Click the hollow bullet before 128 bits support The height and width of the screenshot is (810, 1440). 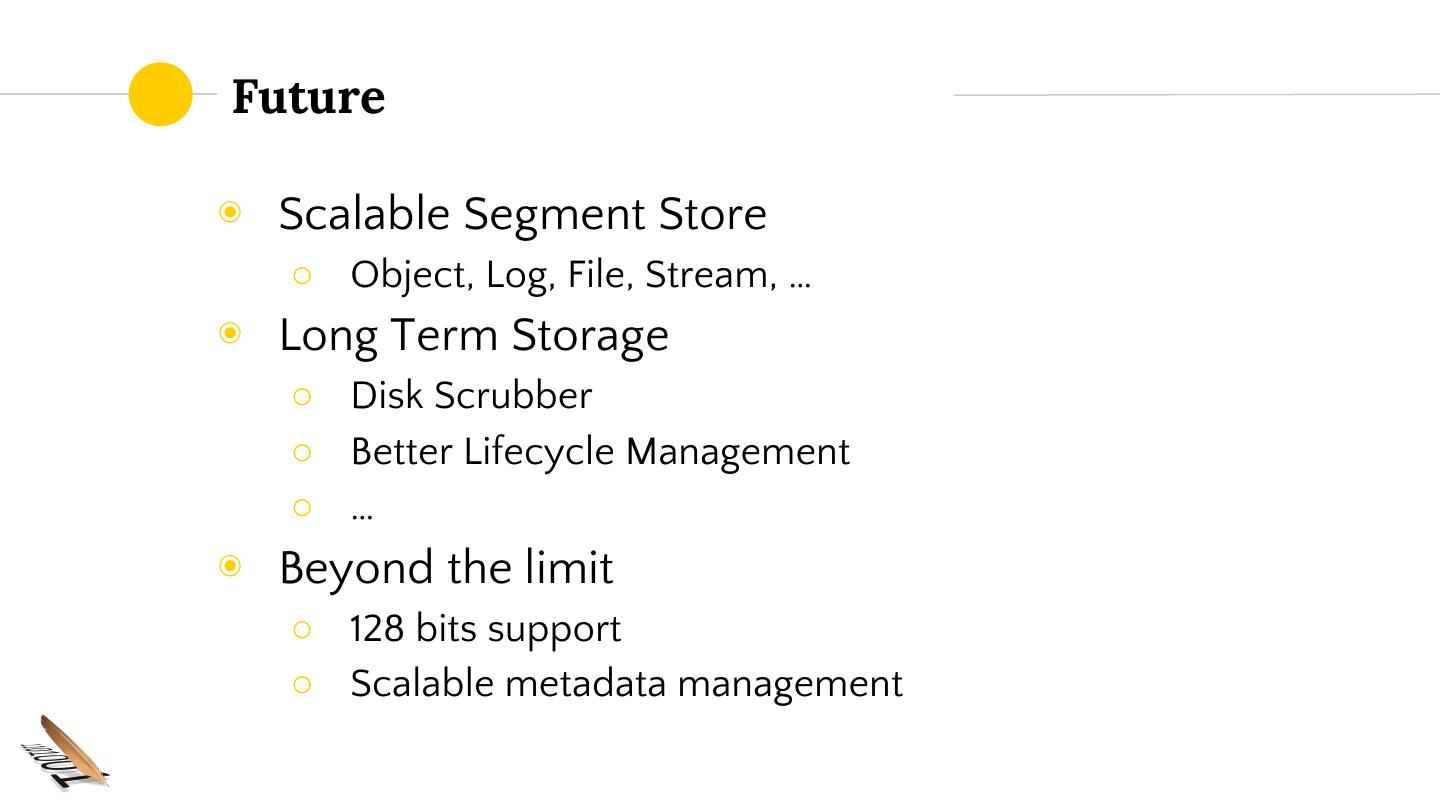[x=303, y=629]
